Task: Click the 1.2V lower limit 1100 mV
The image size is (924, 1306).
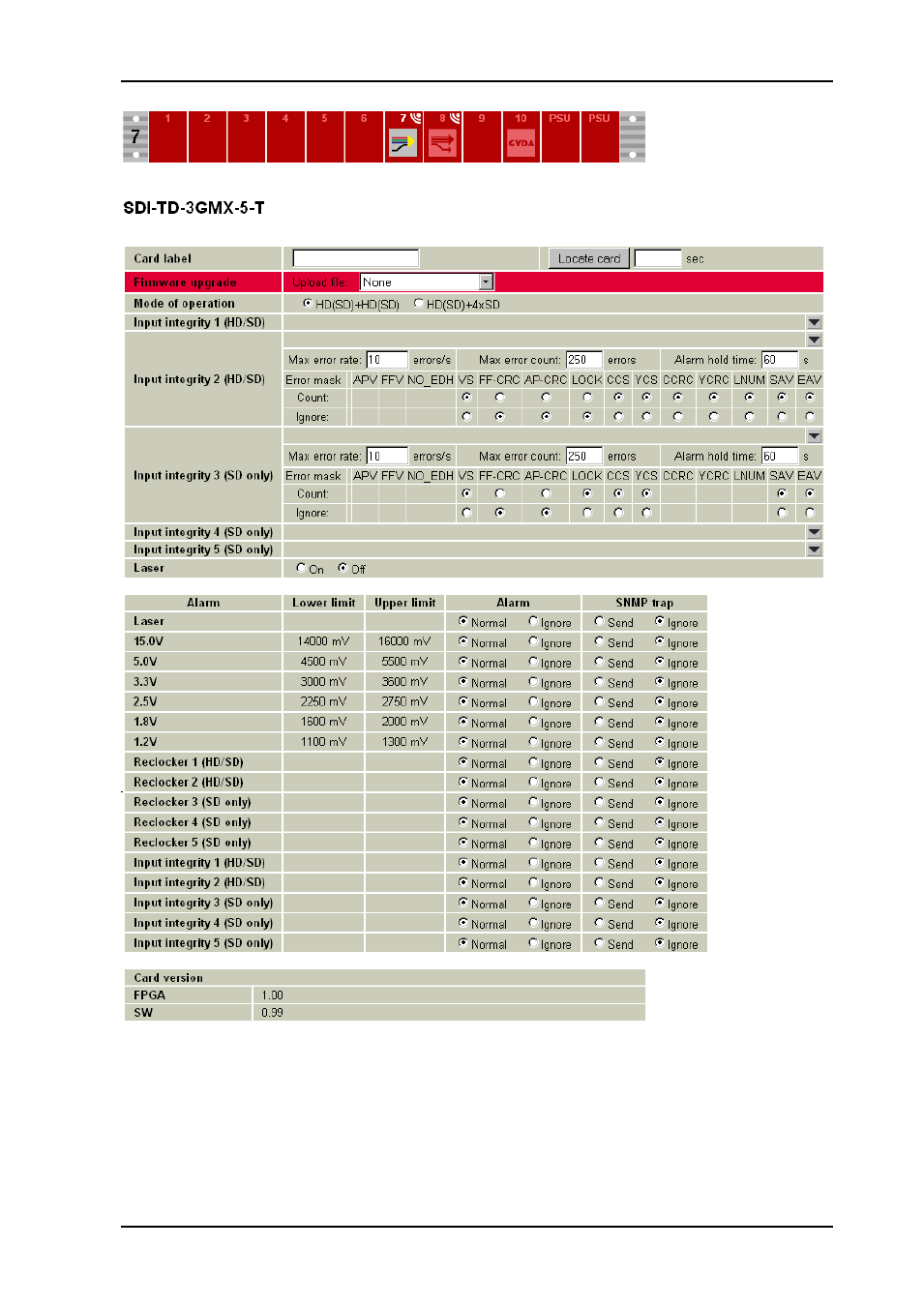Action: coord(324,742)
